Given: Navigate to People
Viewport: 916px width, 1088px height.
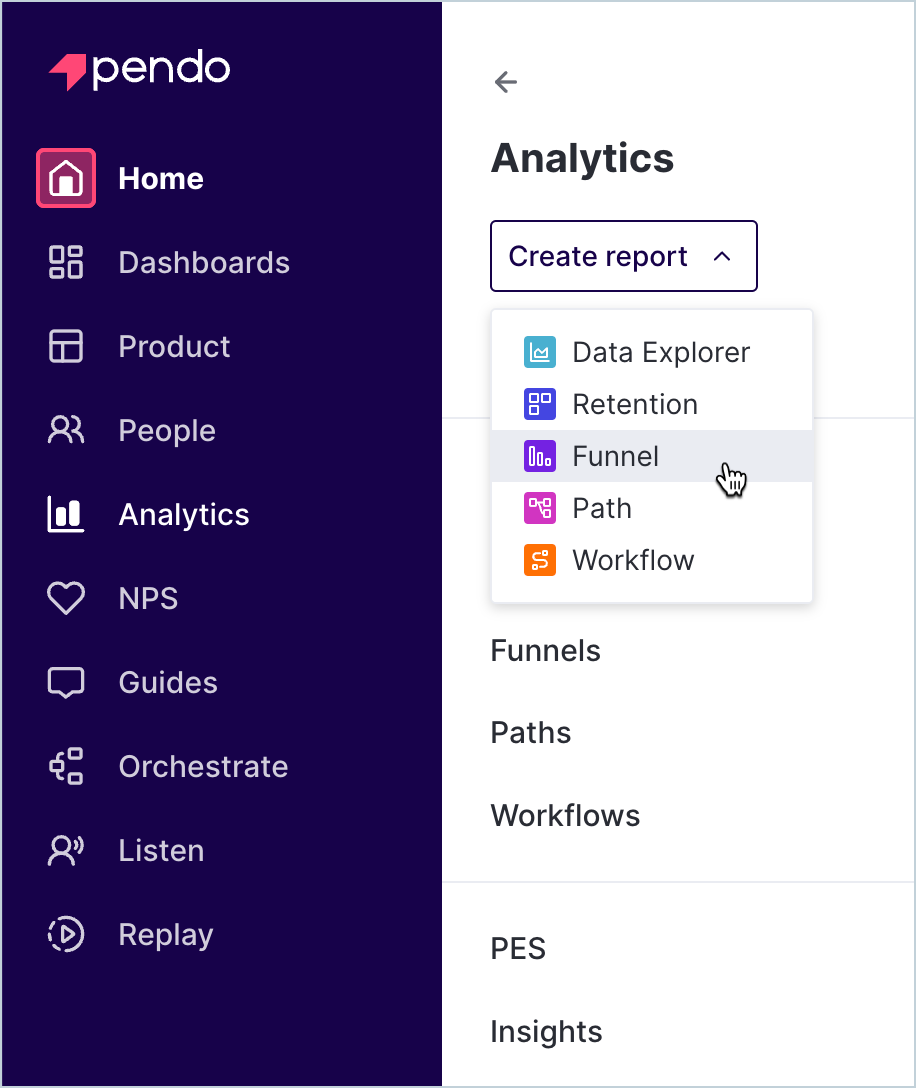Looking at the screenshot, I should tap(167, 432).
